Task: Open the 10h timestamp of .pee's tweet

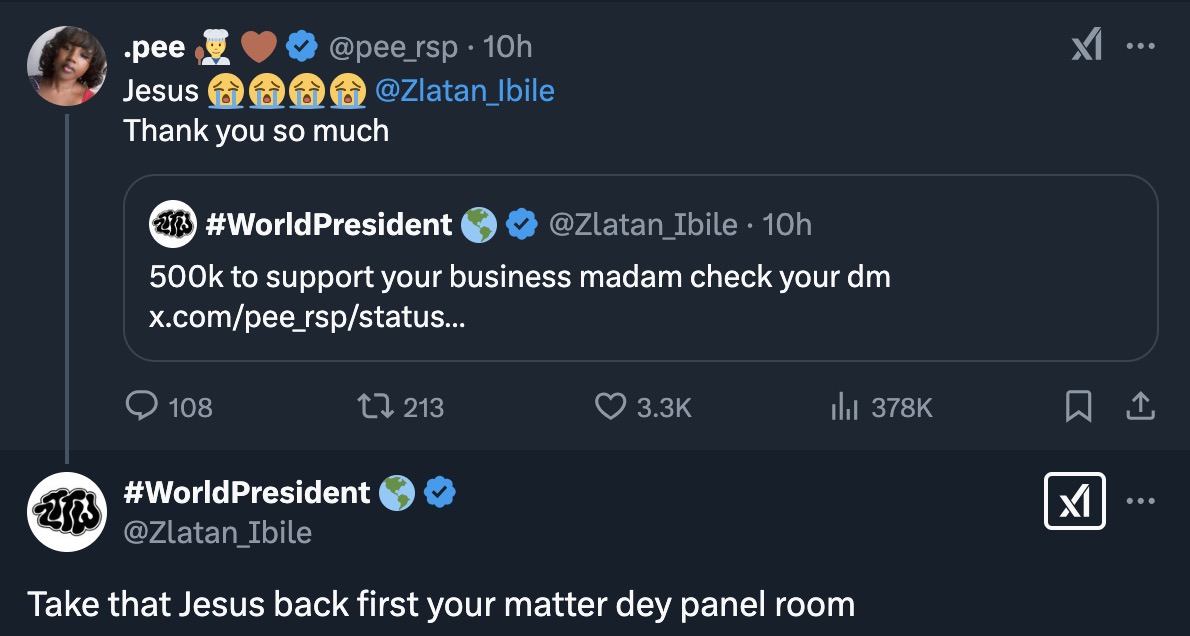Action: (x=507, y=46)
